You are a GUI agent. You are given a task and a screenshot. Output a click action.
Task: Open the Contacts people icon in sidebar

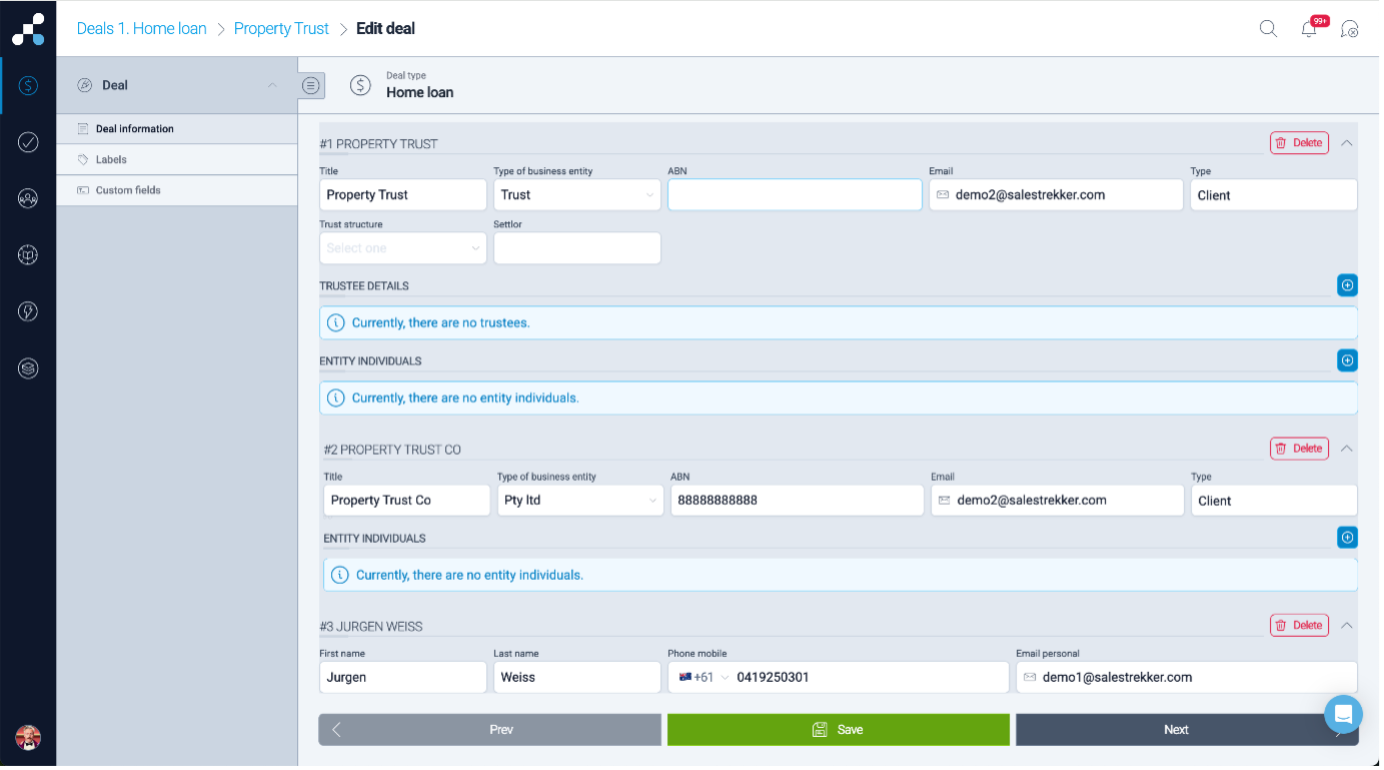[x=28, y=198]
